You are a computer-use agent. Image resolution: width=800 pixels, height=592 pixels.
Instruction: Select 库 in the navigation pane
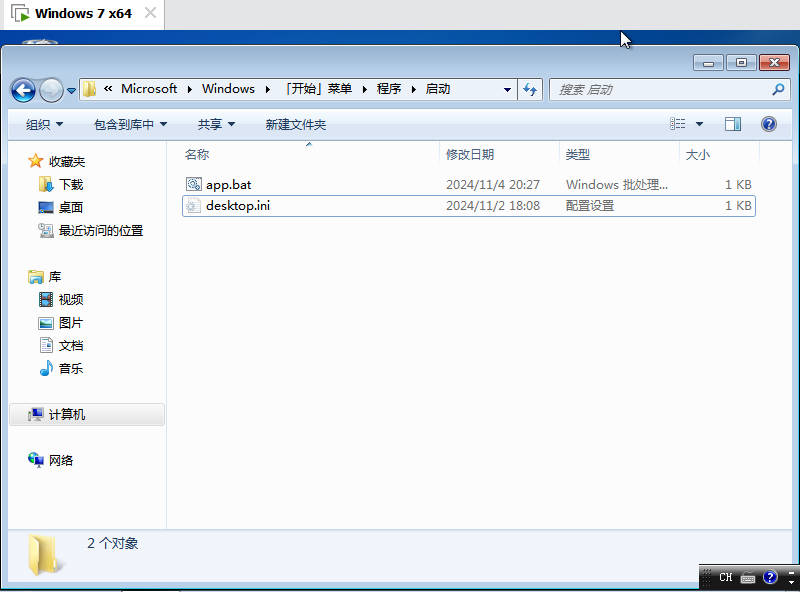pos(55,277)
